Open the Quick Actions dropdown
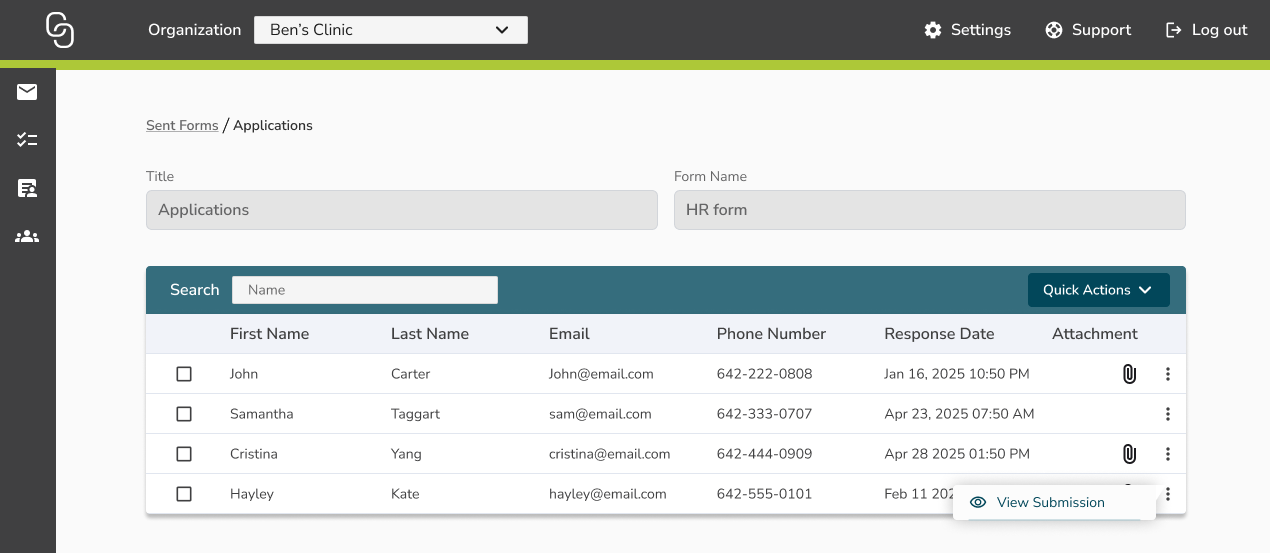Screen dimensions: 1270x553 [1098, 290]
